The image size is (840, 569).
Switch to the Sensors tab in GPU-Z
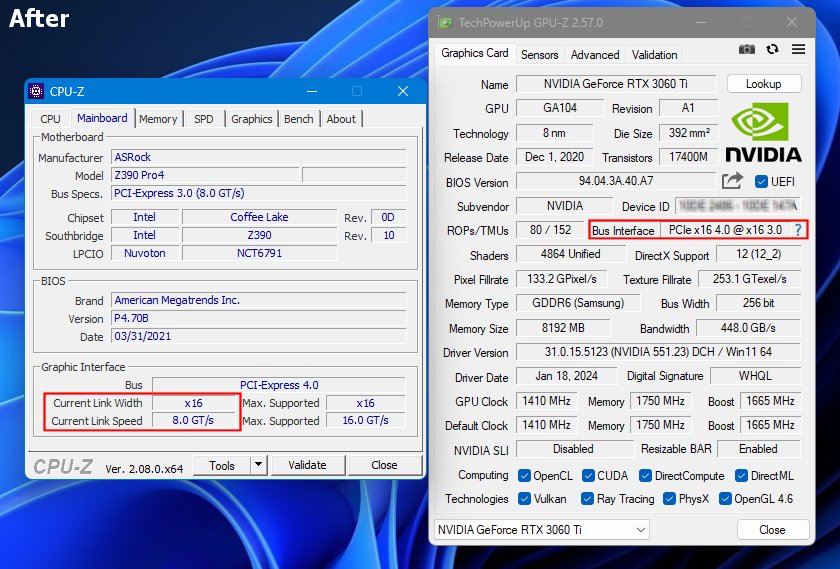[539, 55]
